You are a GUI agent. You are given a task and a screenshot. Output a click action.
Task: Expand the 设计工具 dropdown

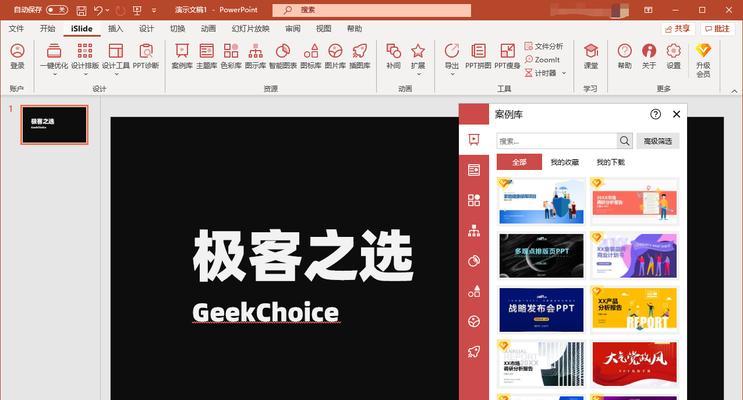point(116,74)
